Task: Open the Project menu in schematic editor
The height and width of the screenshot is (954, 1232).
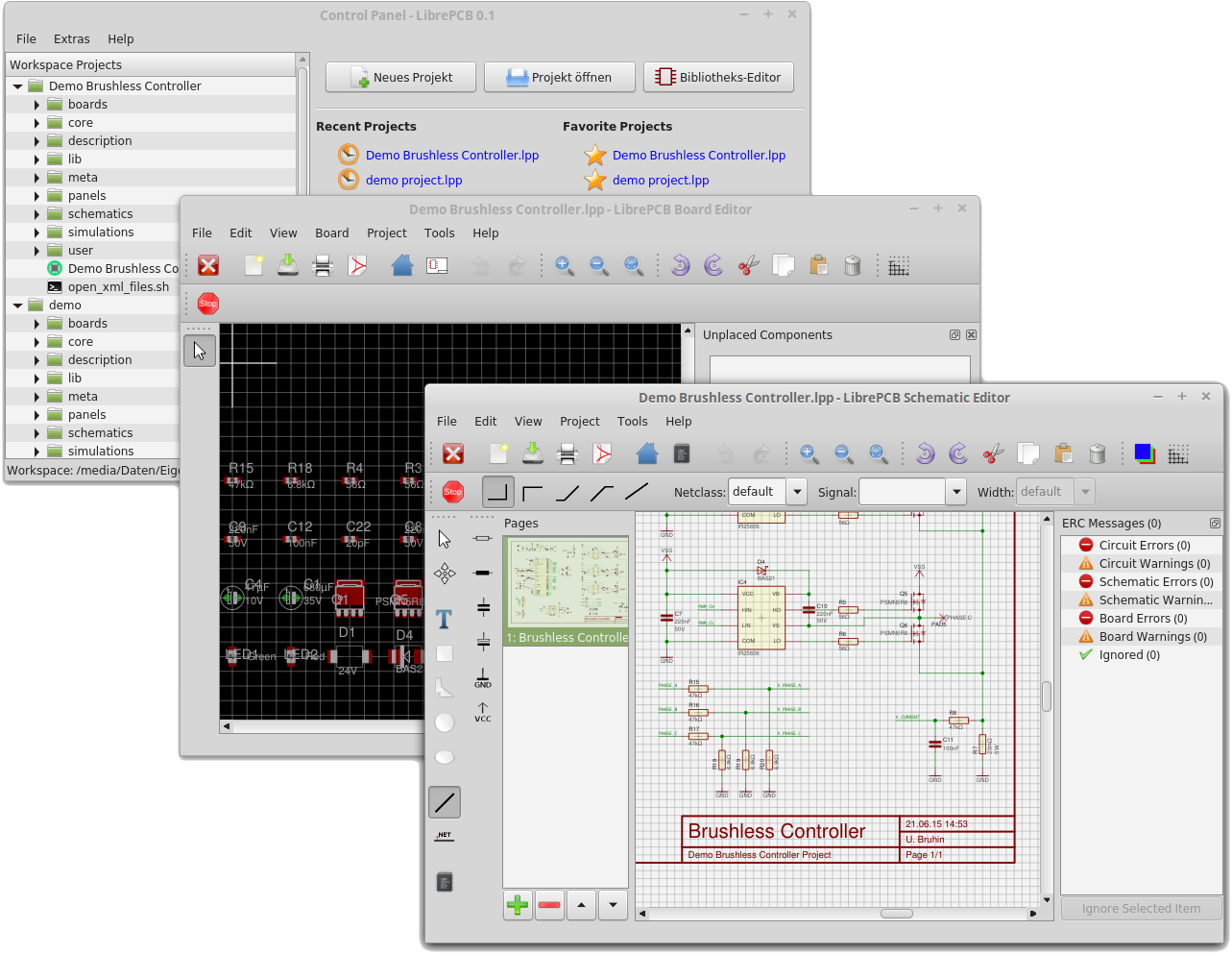Action: coord(579,422)
